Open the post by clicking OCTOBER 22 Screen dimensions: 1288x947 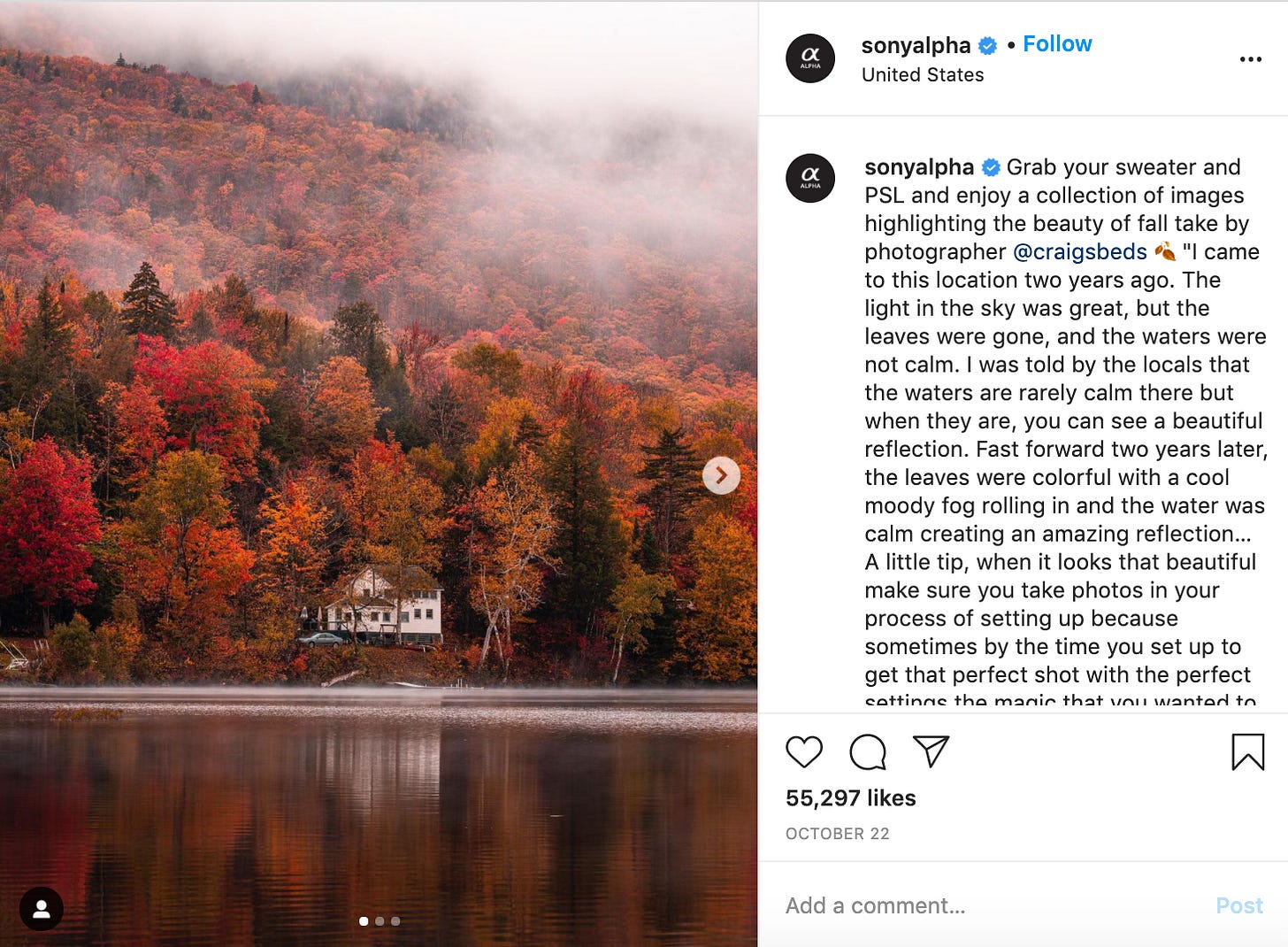pyautogui.click(x=838, y=833)
